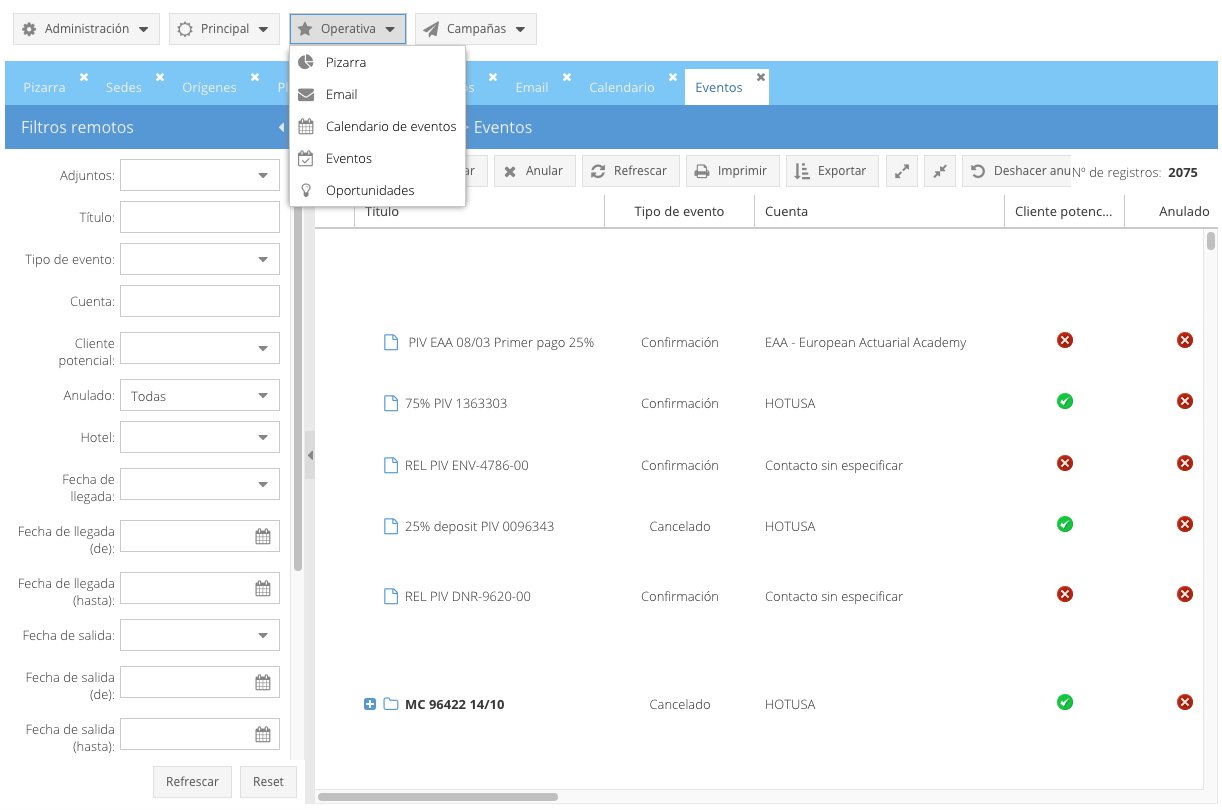Switch to the Calendario tab
Screen dimensions: 1222x810
point(622,87)
